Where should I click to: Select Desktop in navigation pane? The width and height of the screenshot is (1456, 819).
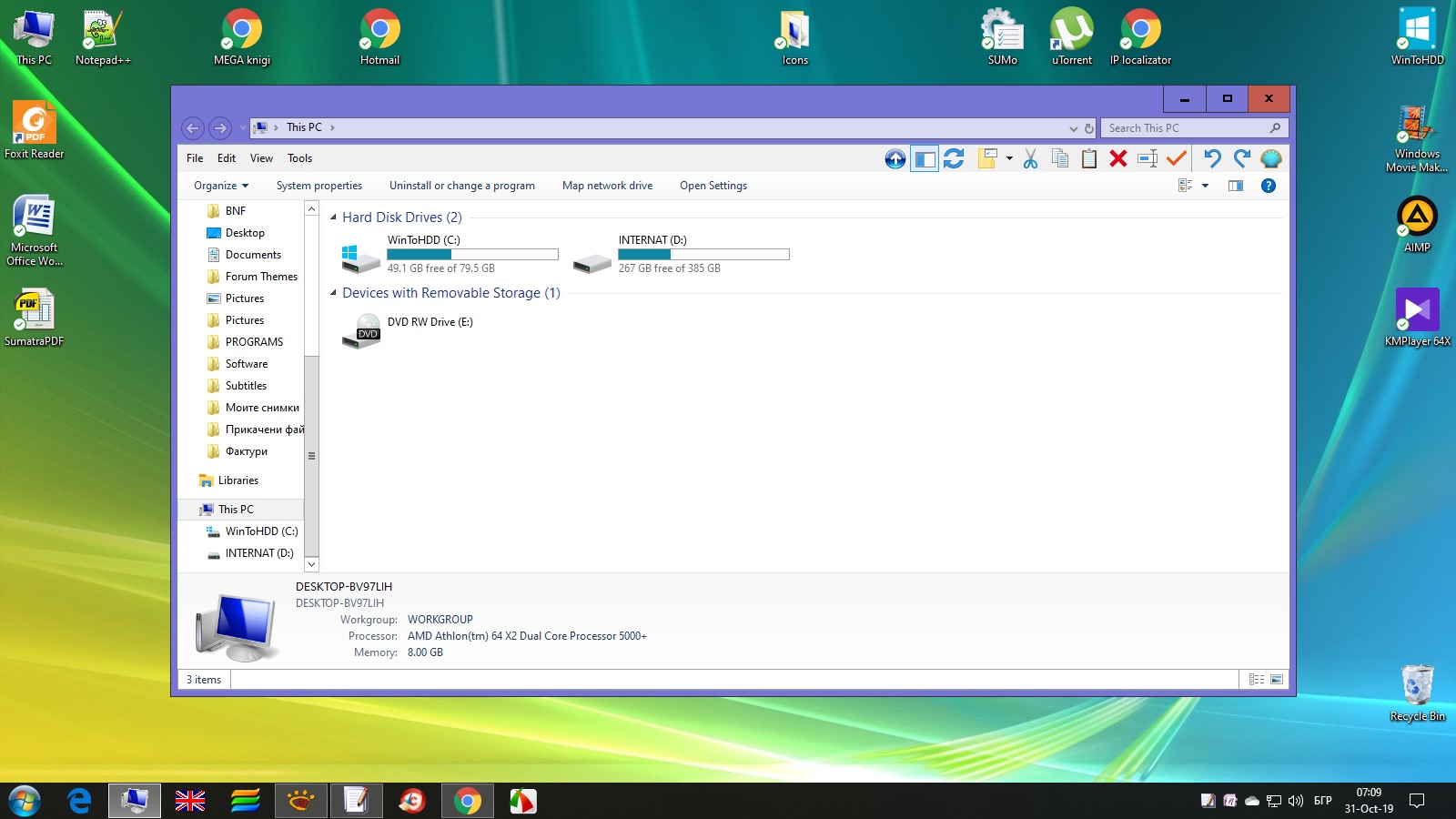(236, 233)
